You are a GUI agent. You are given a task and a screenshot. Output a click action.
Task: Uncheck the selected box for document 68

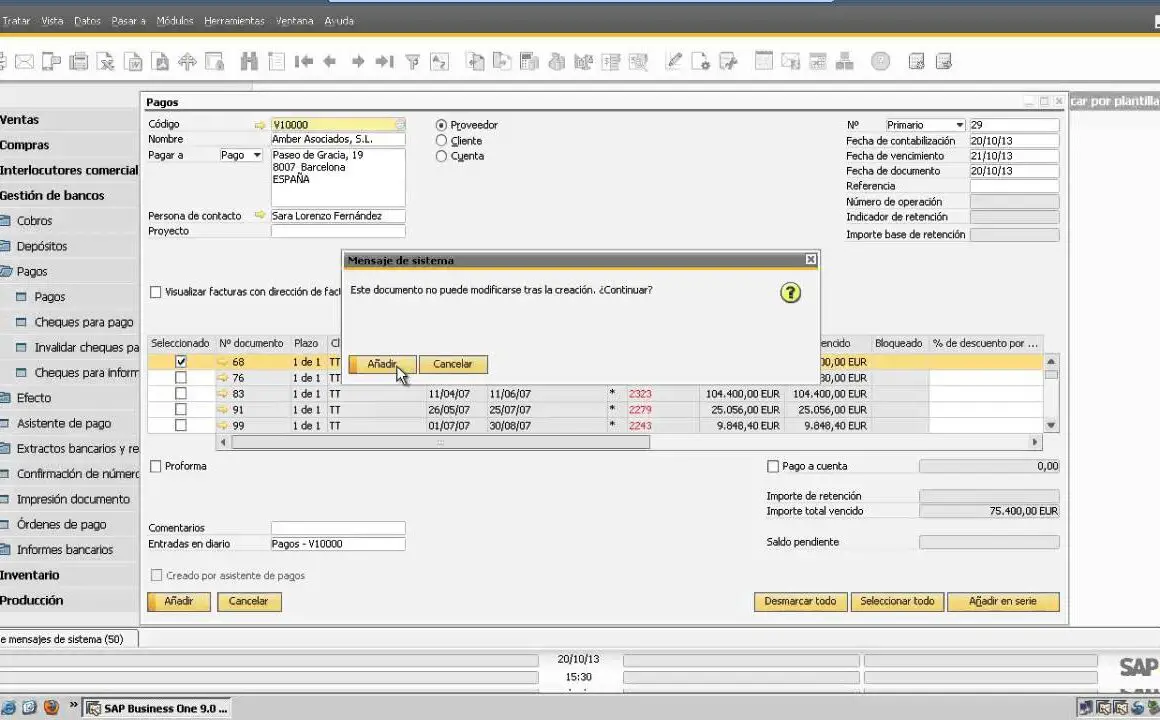pyautogui.click(x=181, y=362)
